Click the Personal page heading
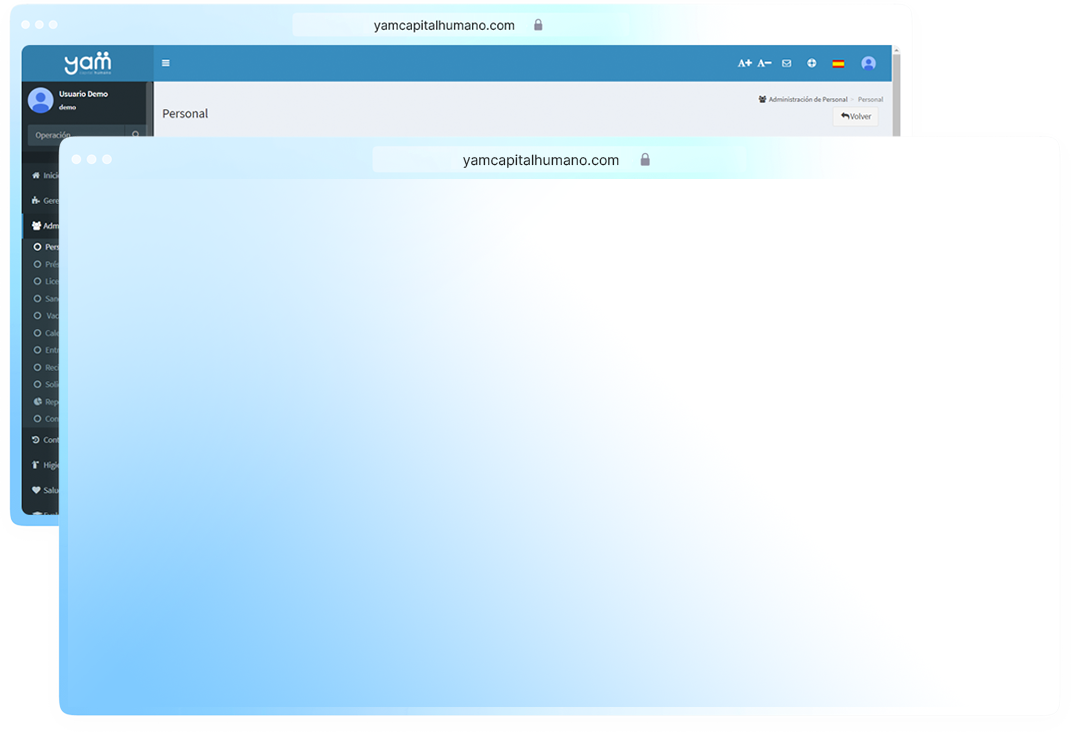Viewport: 1071px width, 732px height. 185,113
